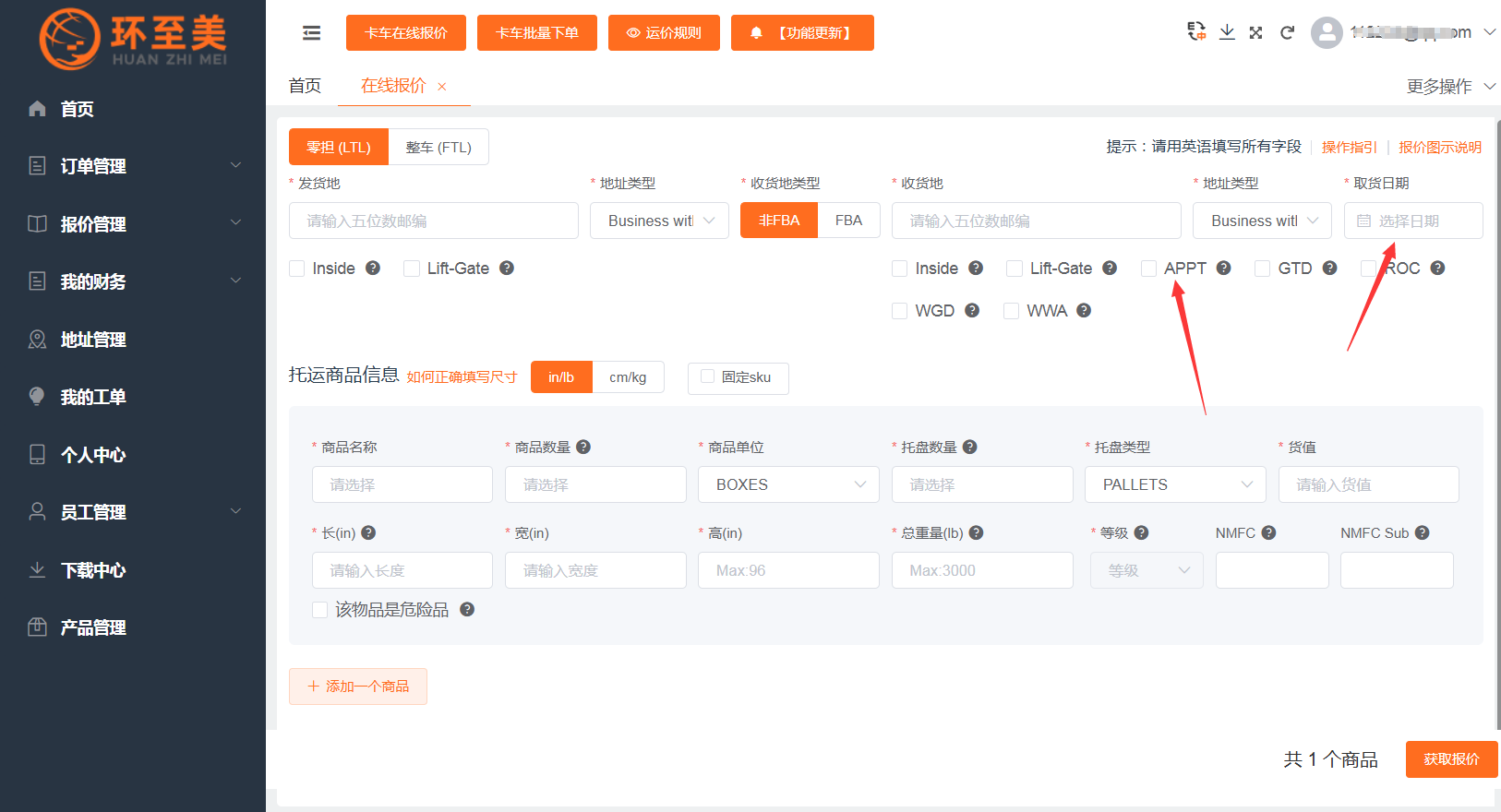Click the 卡车在线报价 button

click(x=406, y=33)
